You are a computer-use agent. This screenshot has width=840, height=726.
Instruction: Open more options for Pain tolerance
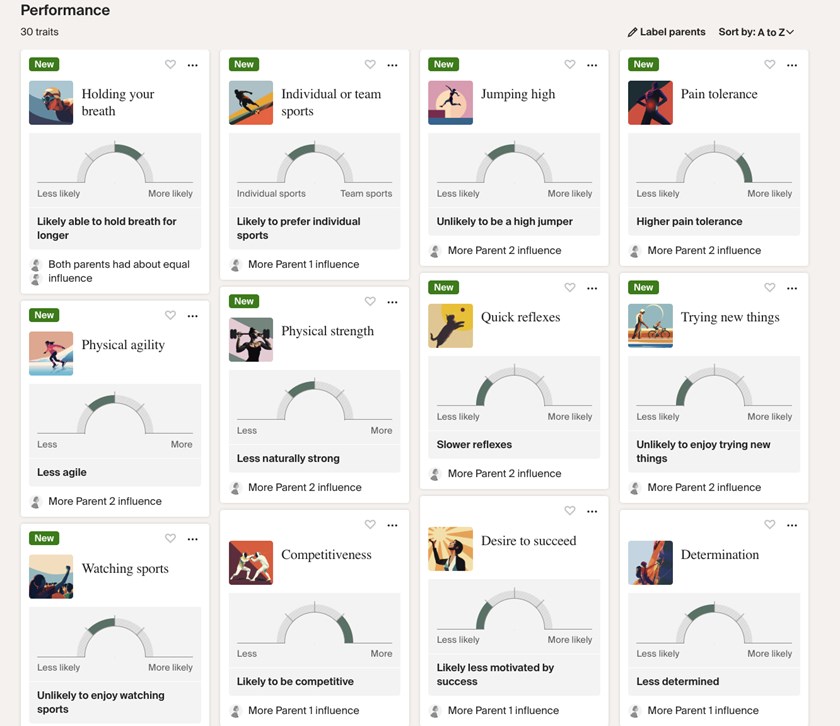[x=792, y=65]
